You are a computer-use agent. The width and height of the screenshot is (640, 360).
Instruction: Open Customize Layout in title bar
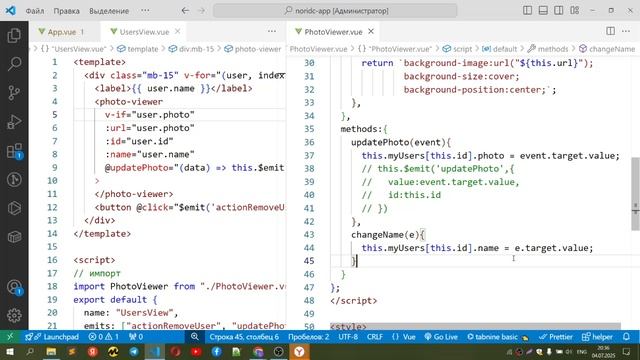tap(575, 11)
